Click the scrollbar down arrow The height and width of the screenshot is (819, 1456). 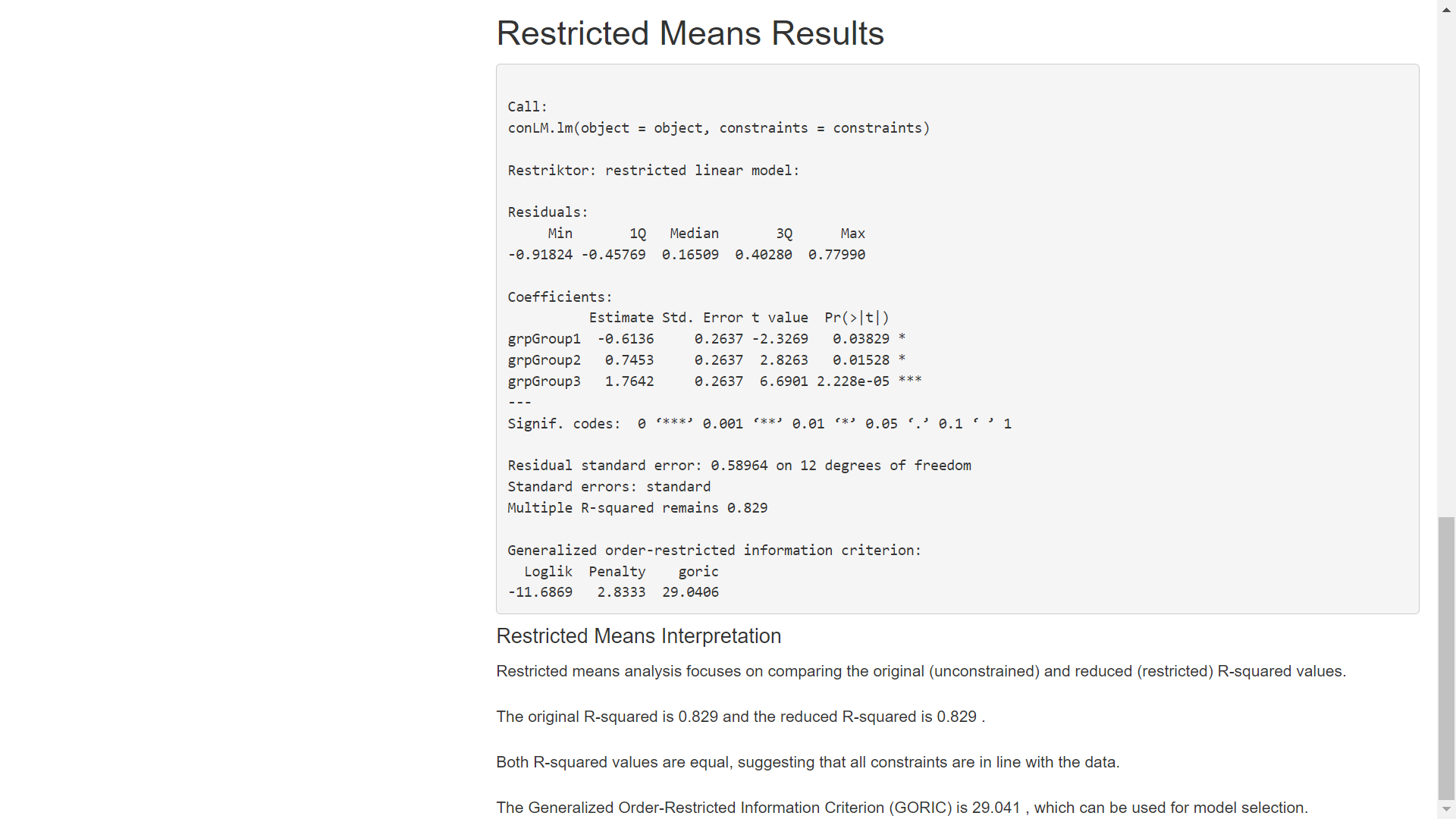pos(1446,810)
